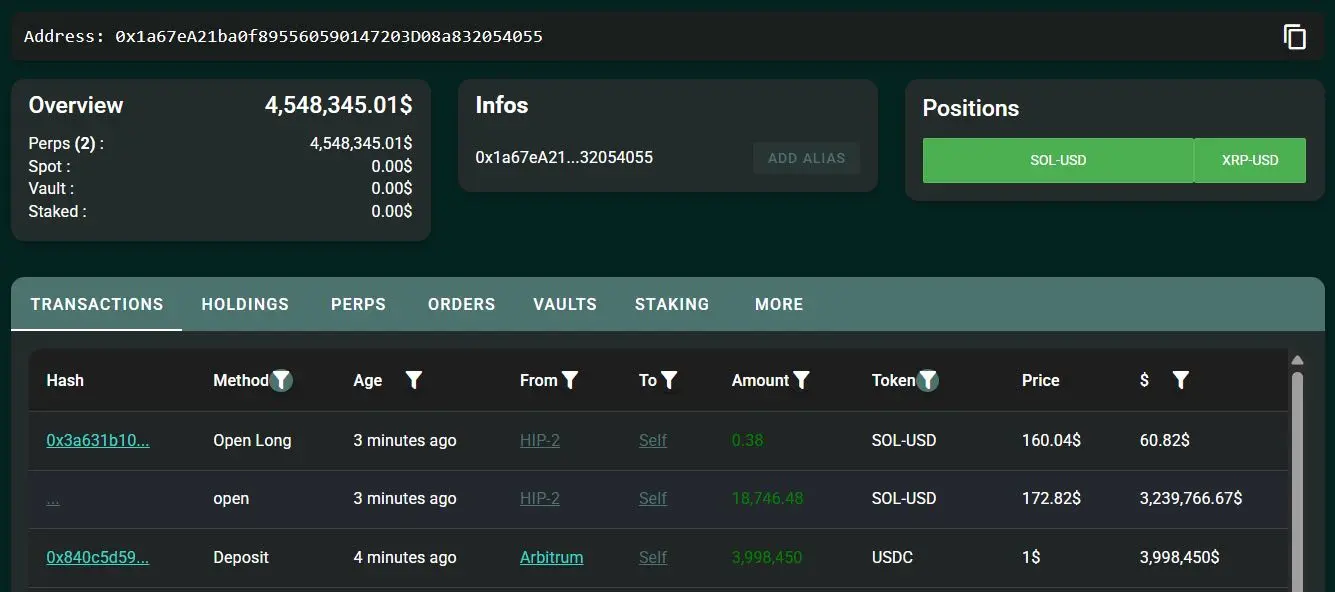The image size is (1335, 592).
Task: Open the '...' hash link in open row
Action: pos(53,498)
